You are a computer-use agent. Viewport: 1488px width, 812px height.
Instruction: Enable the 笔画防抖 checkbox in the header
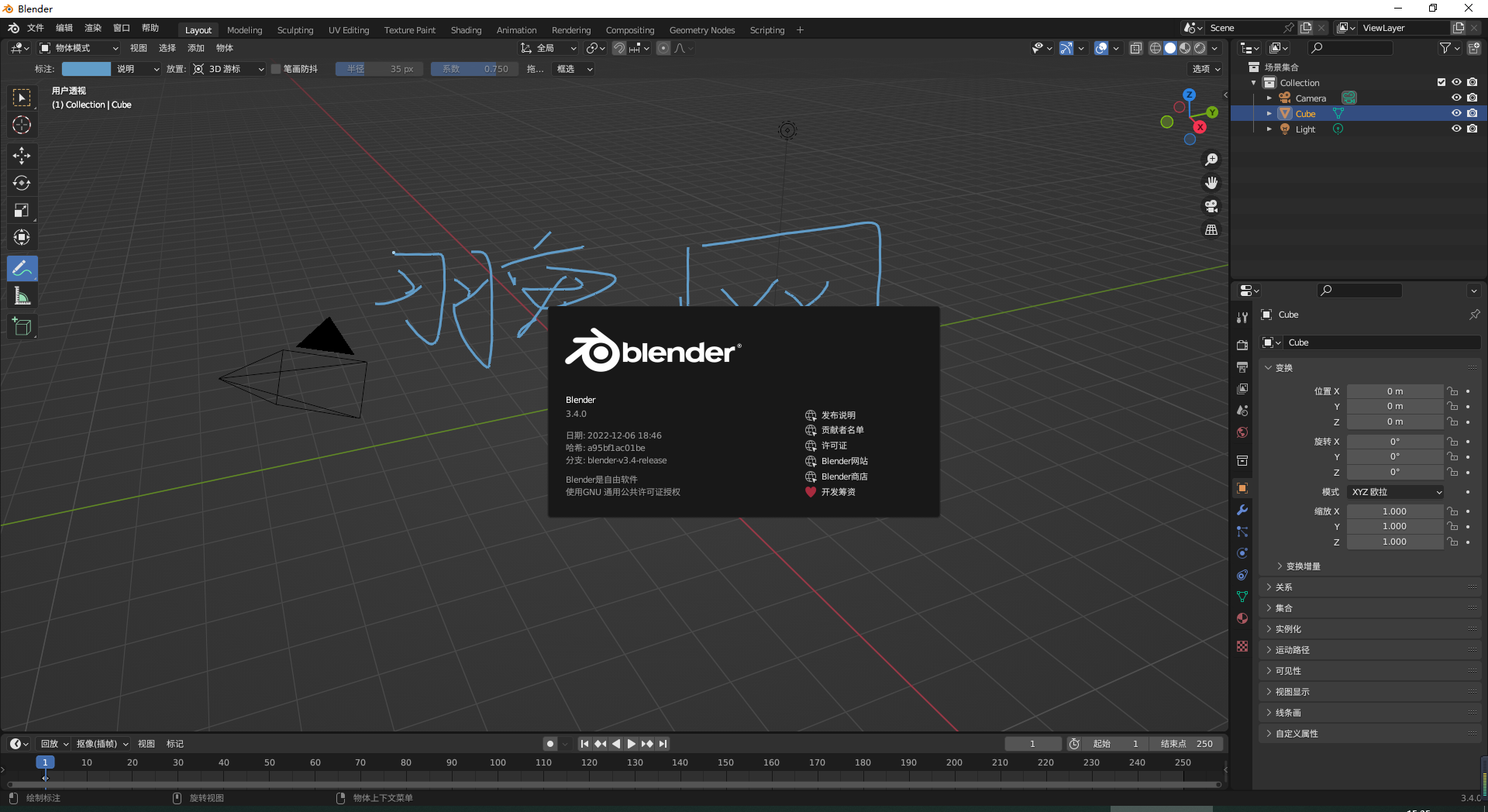tap(276, 69)
